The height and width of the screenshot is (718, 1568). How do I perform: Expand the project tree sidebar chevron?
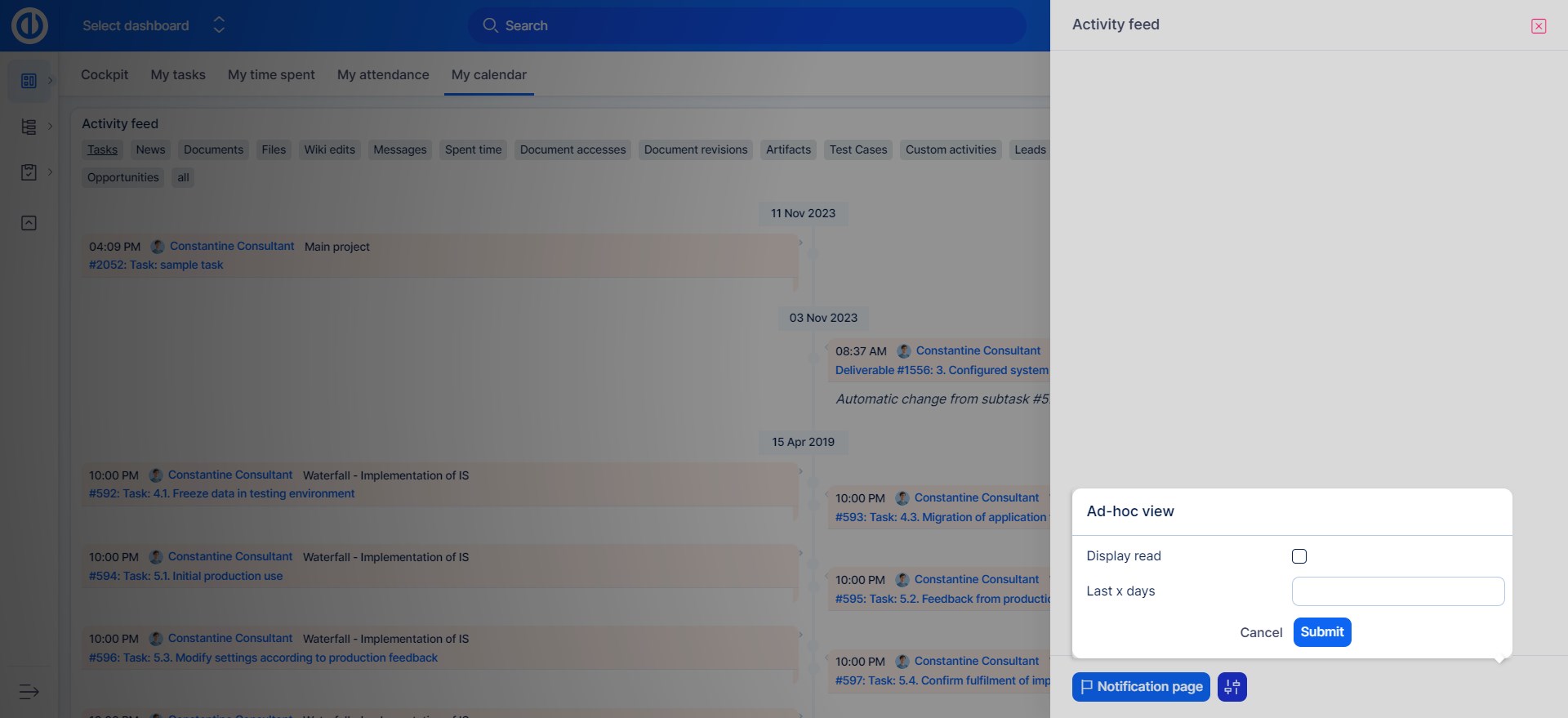pyautogui.click(x=51, y=127)
